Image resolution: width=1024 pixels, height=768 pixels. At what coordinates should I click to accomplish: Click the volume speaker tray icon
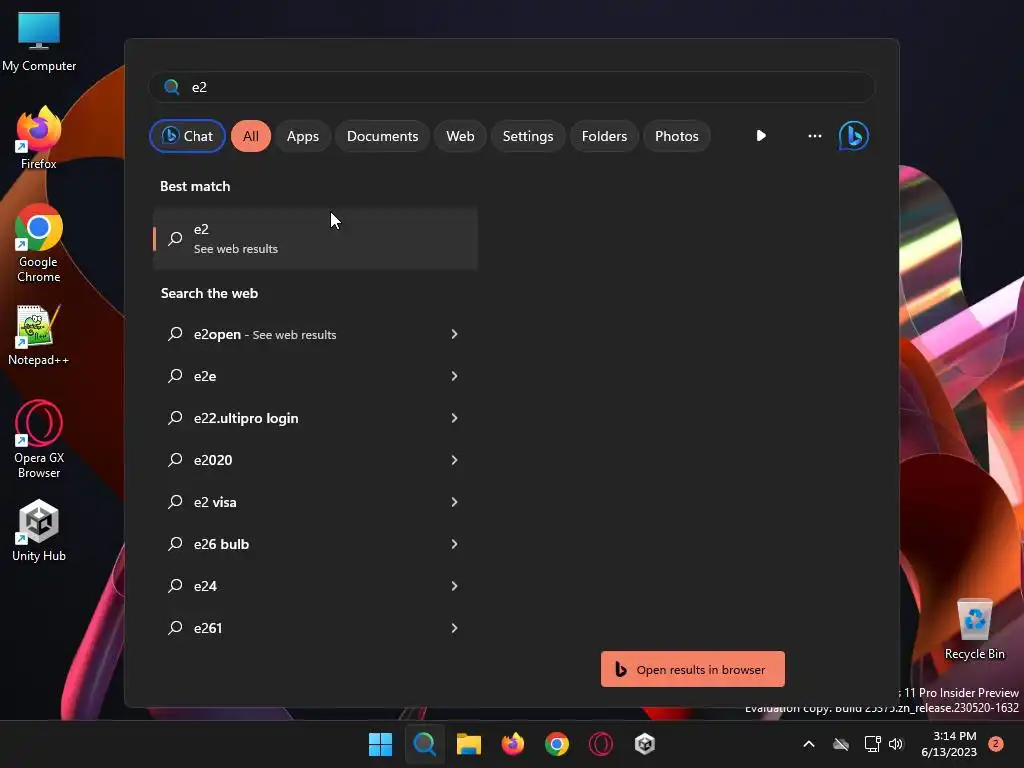tap(896, 744)
